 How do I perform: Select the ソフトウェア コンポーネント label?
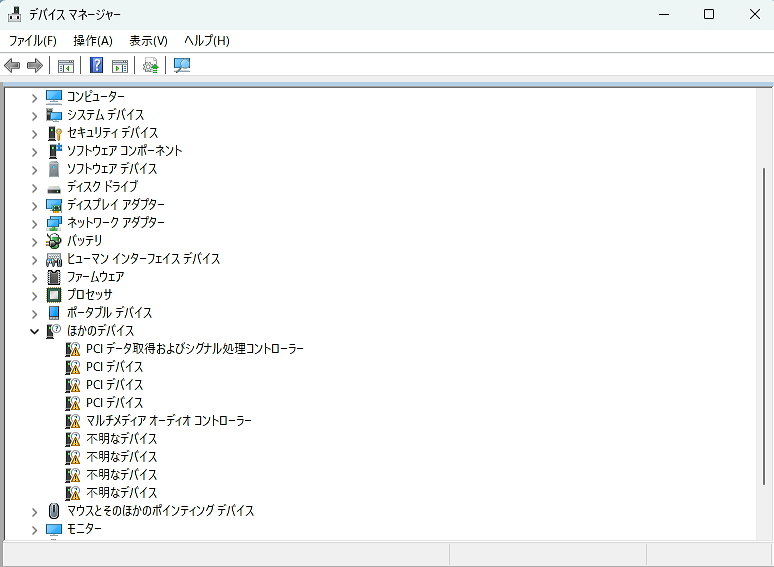(x=124, y=151)
